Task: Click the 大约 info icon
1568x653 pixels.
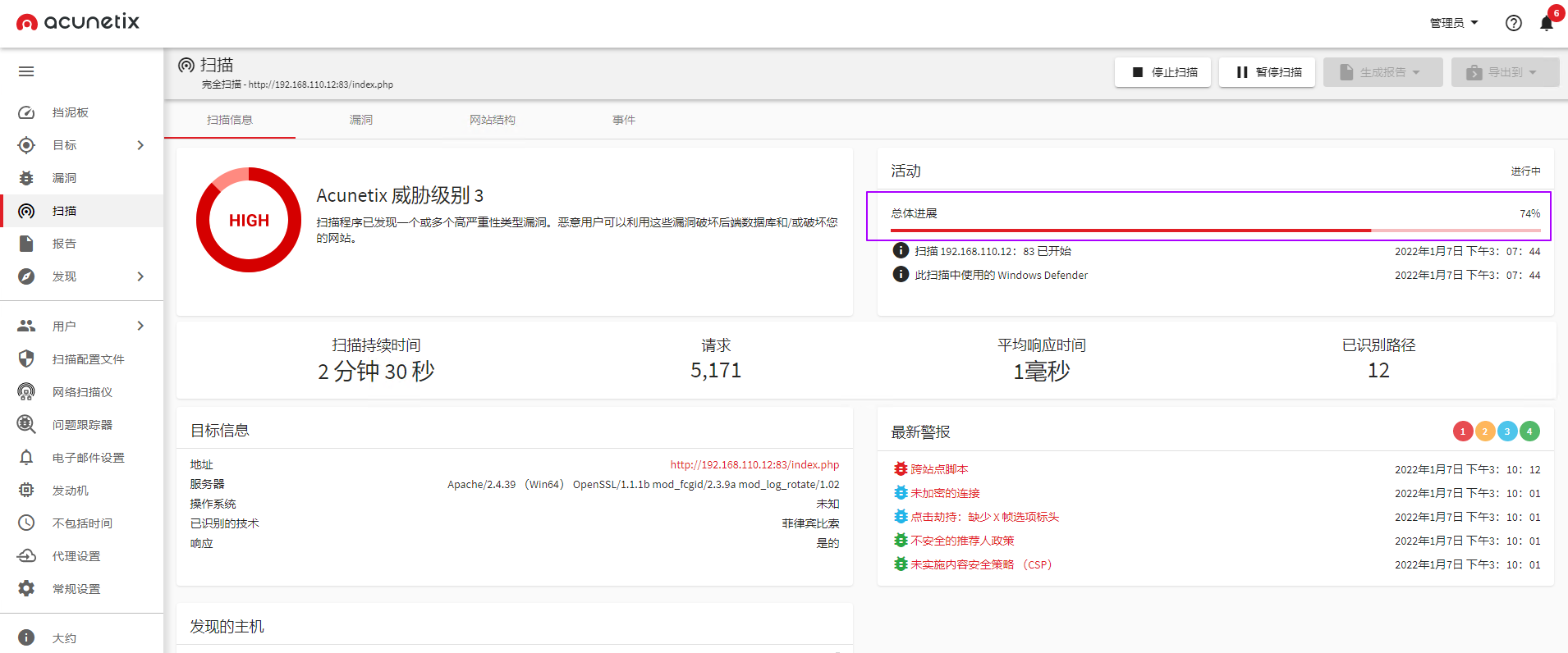Action: click(26, 637)
